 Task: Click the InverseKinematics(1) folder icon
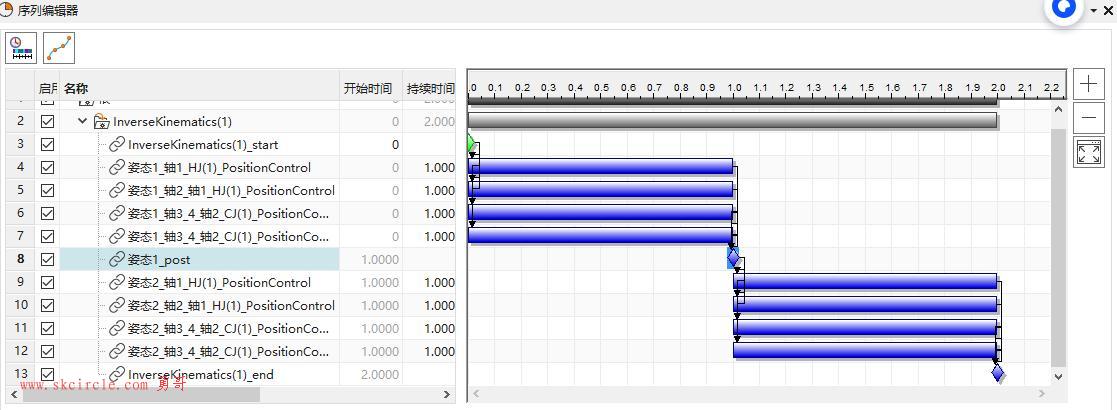(101, 122)
